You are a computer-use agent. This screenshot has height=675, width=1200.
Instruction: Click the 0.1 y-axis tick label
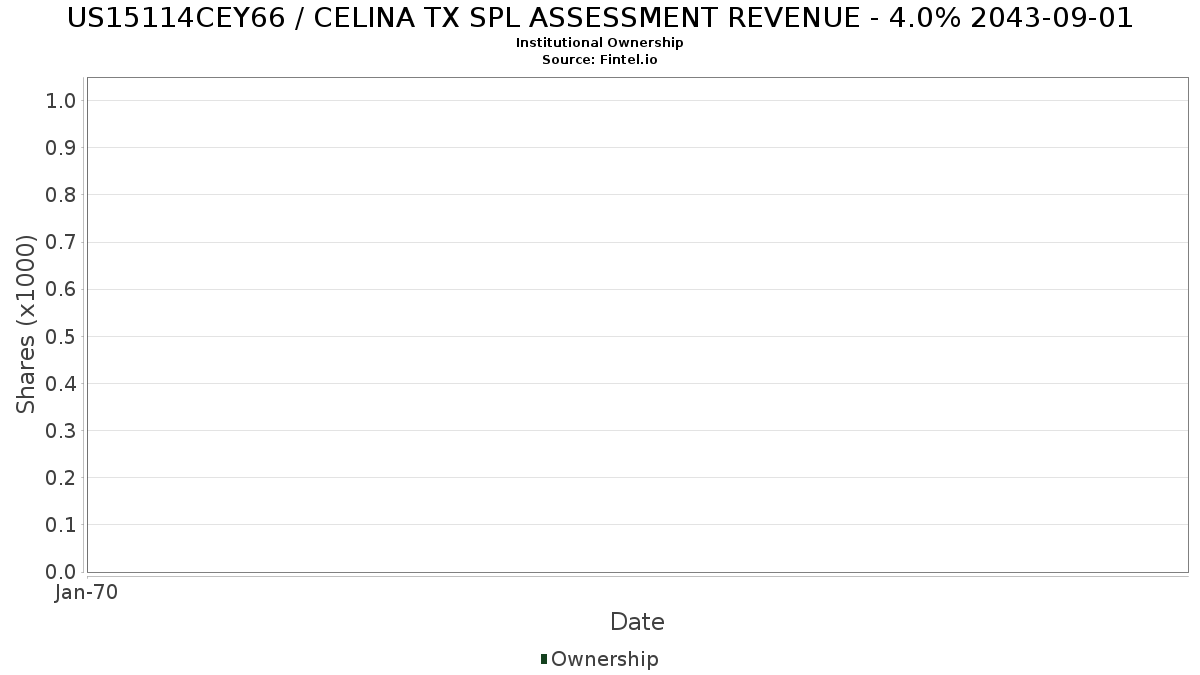pyautogui.click(x=61, y=524)
